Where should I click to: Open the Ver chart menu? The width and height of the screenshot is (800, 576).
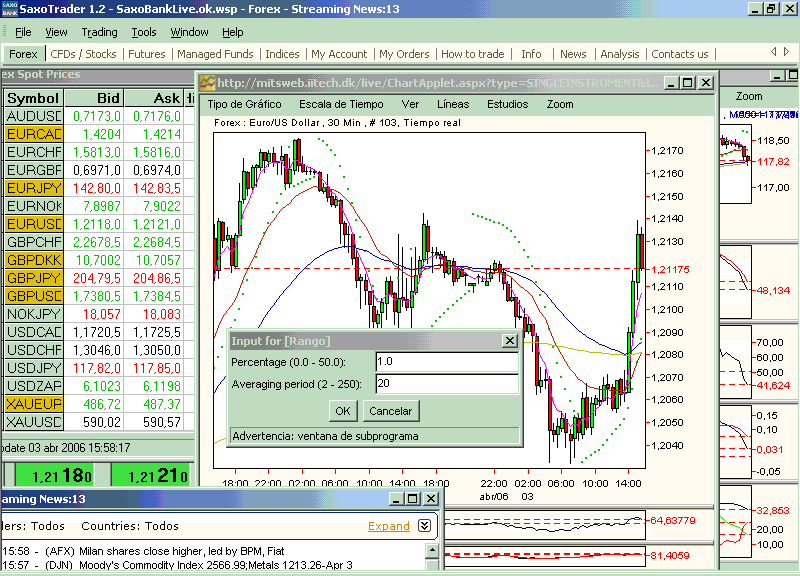point(410,104)
